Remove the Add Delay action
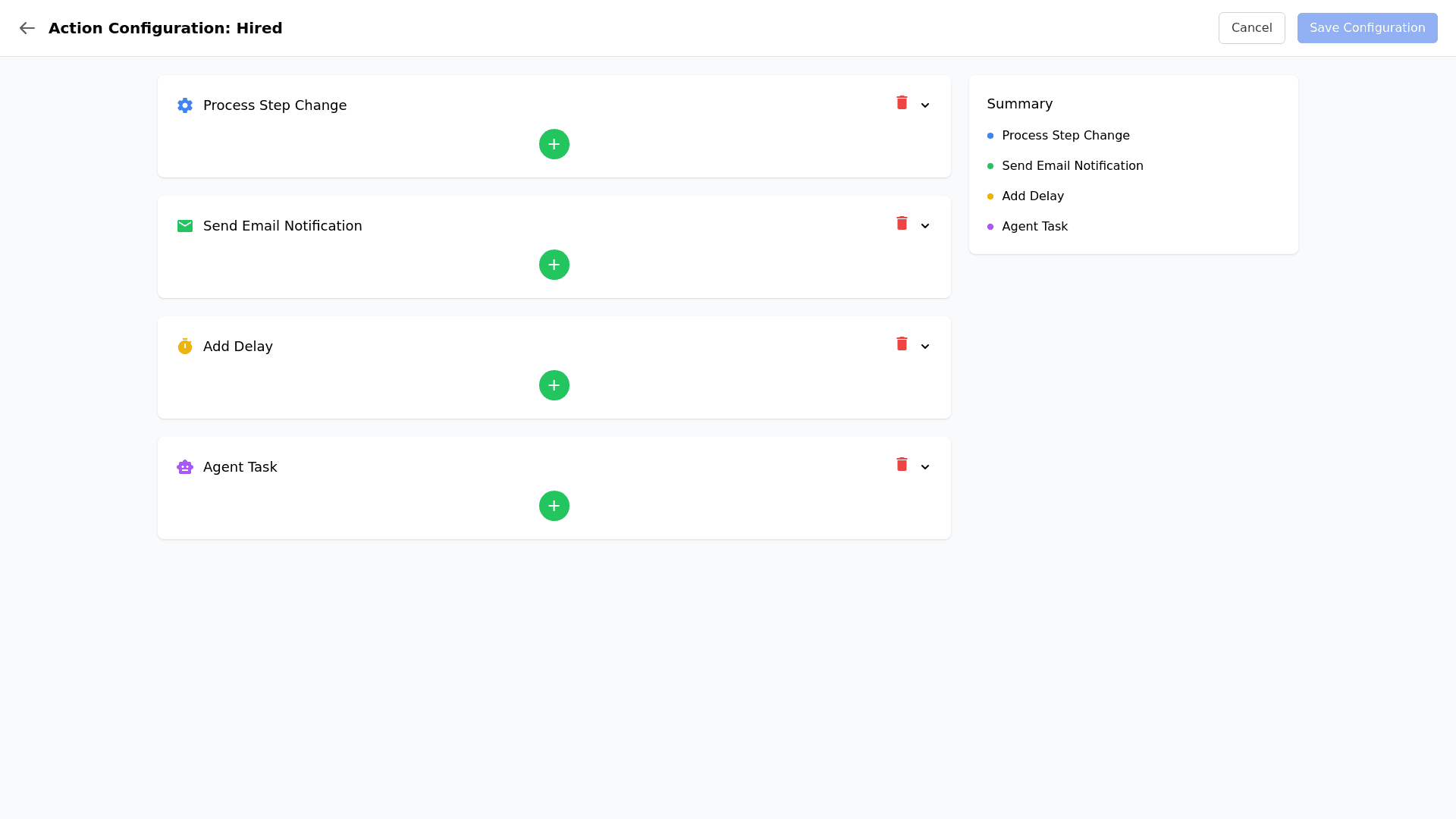The image size is (1456, 819). 902,344
